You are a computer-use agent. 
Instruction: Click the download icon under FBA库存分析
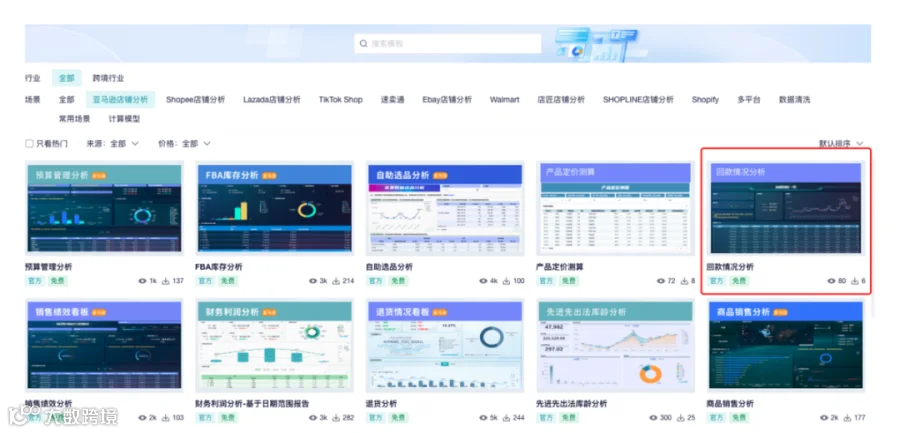click(x=336, y=281)
